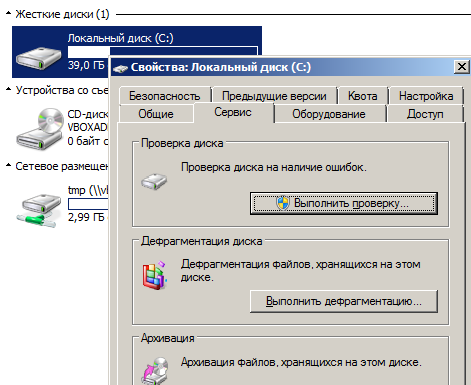Switch to the Доступ tab

[x=425, y=114]
